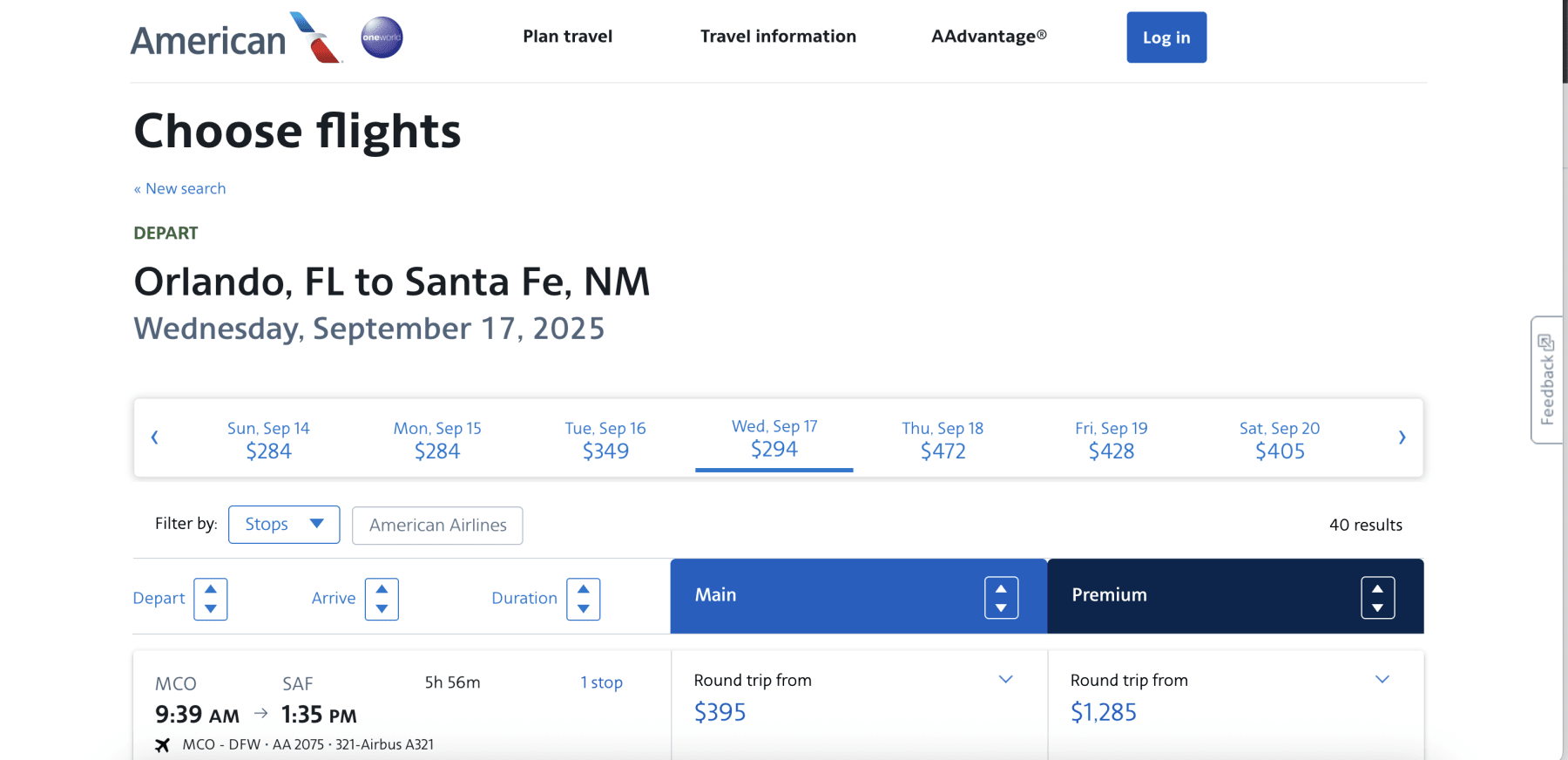The width and height of the screenshot is (1568, 760).
Task: Sort flights by Depart time
Action: pos(210,599)
